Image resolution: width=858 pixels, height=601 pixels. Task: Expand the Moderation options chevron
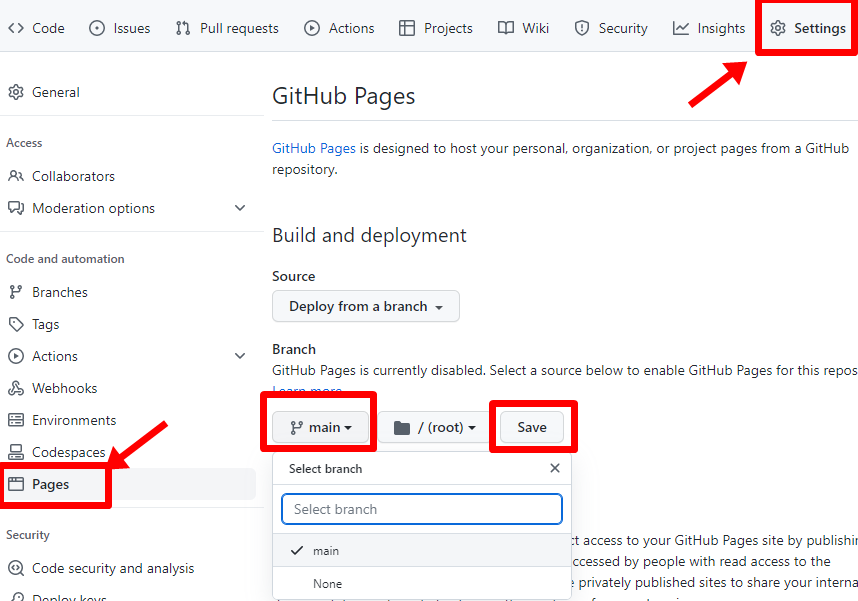point(240,208)
